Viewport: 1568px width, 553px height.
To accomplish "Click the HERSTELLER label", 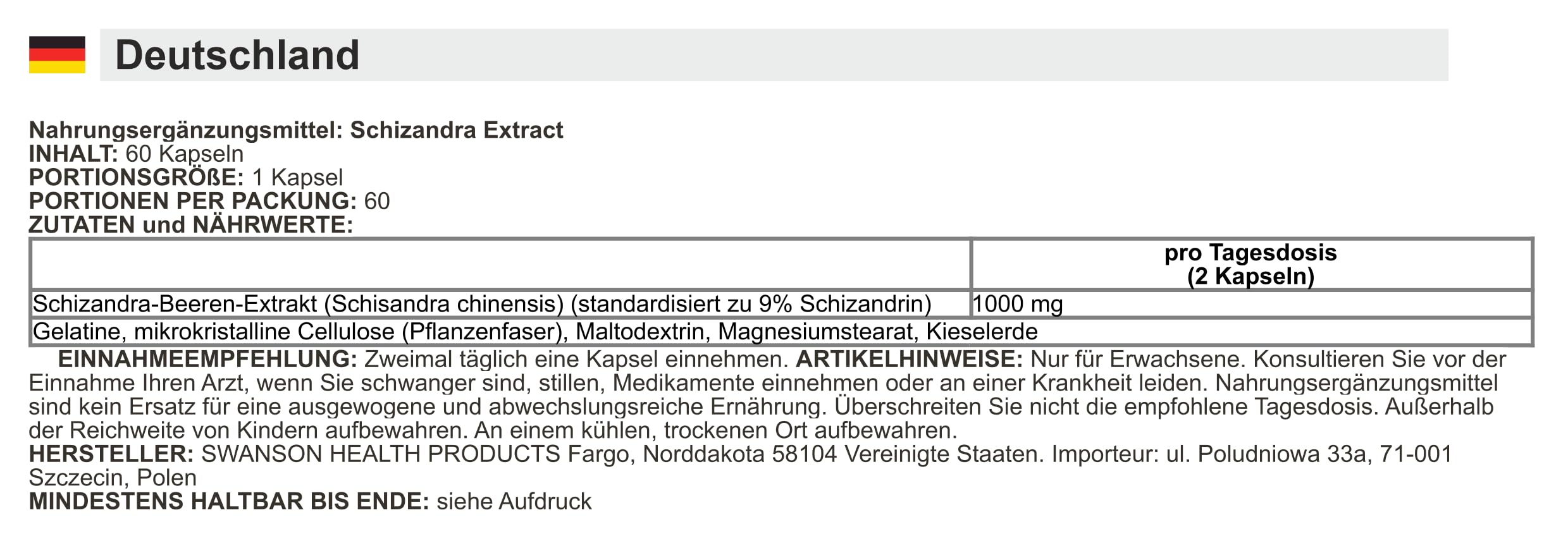I will point(111,454).
